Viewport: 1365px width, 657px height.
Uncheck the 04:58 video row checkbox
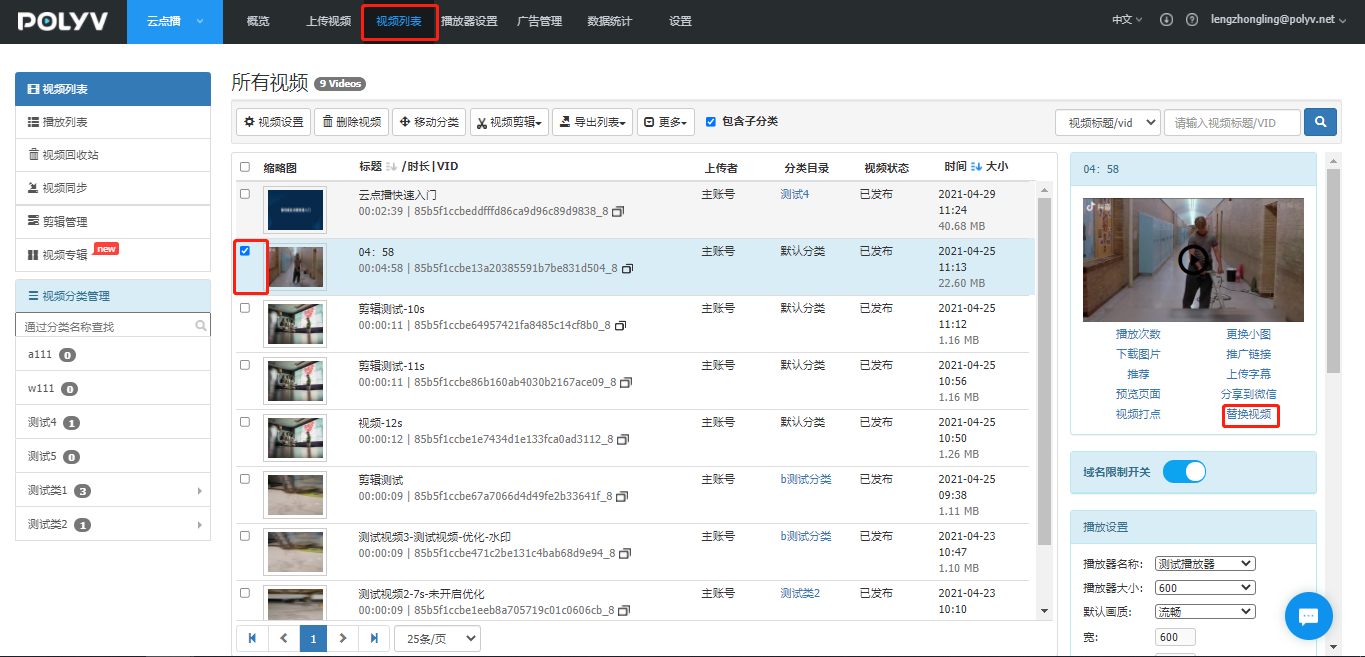click(x=245, y=251)
